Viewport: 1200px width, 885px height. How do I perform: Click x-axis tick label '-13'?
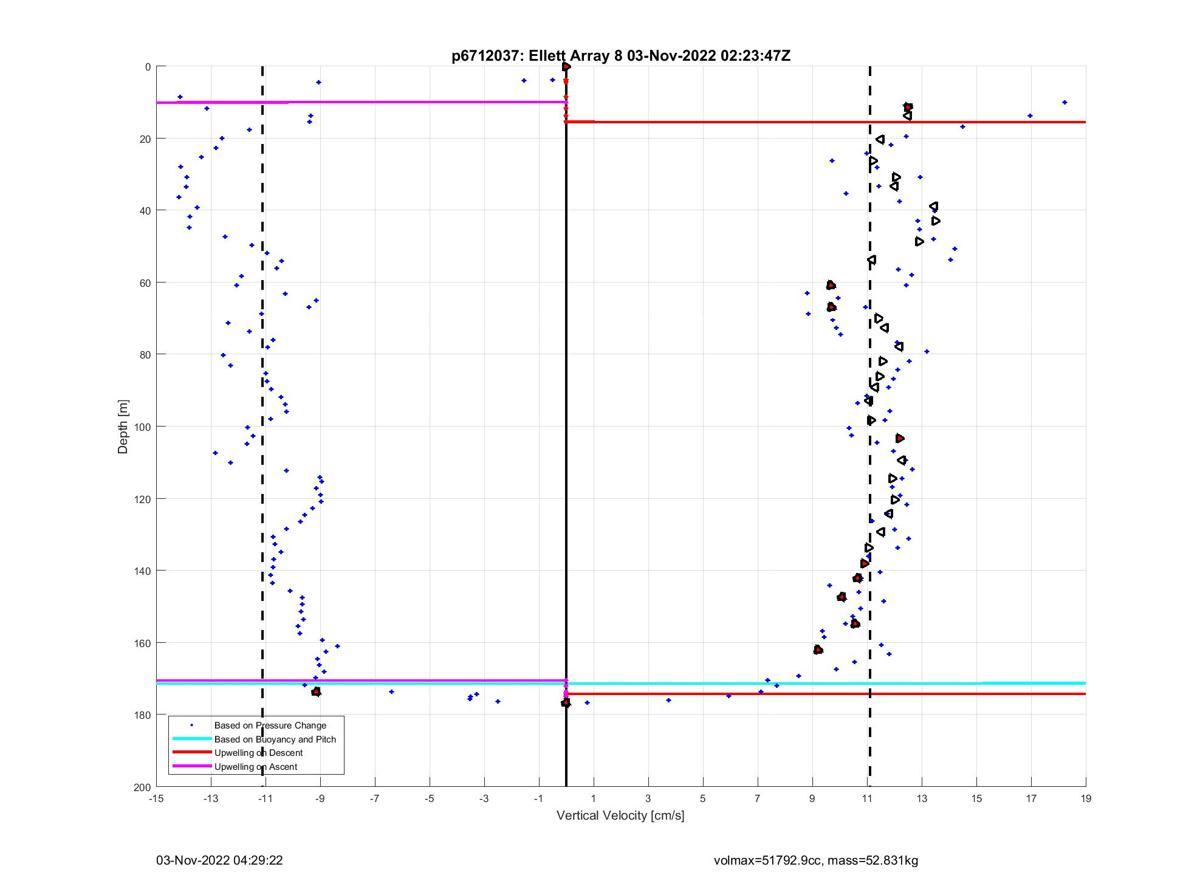211,798
